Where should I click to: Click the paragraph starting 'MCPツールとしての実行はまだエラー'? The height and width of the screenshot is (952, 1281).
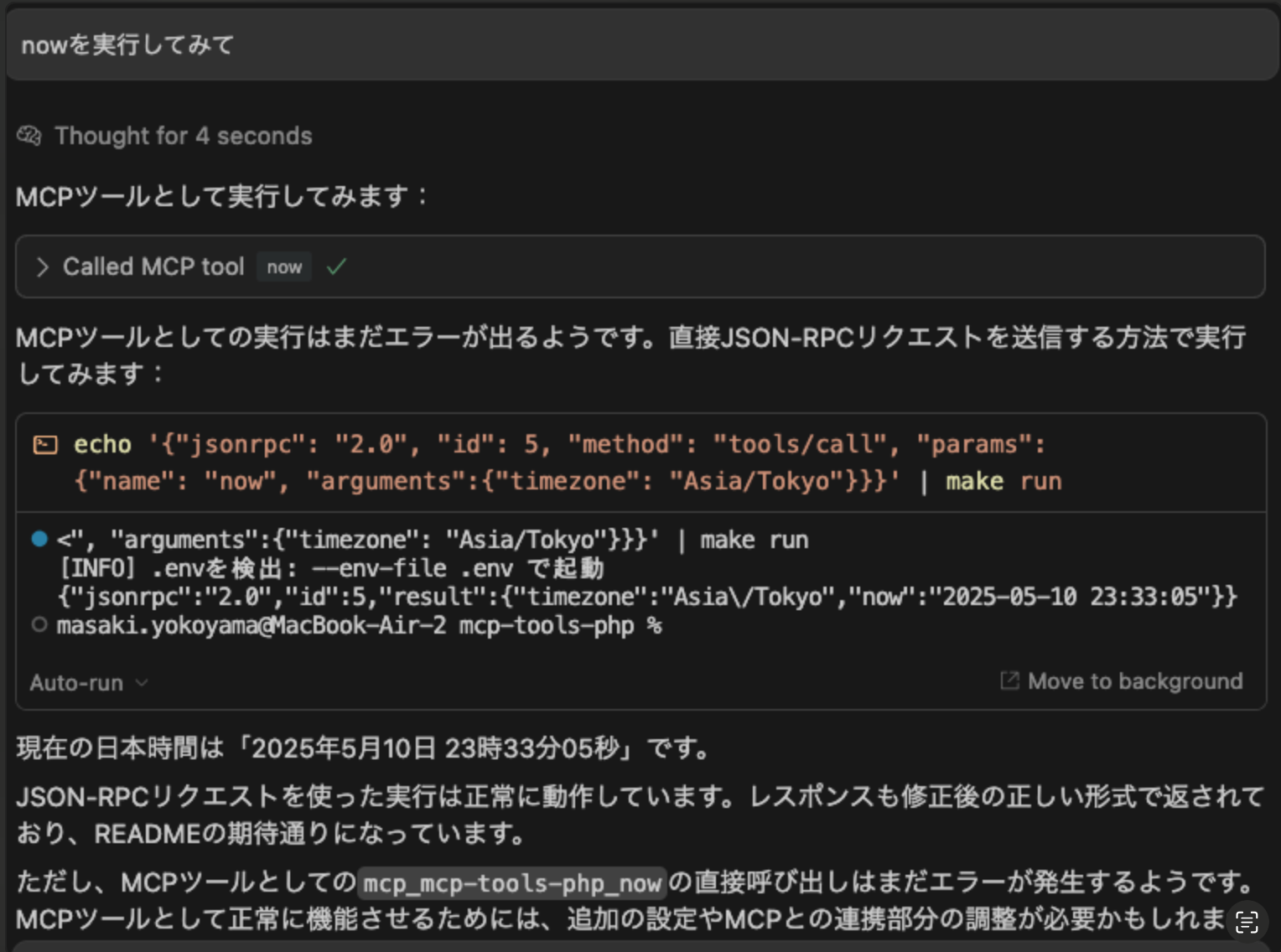coord(631,355)
